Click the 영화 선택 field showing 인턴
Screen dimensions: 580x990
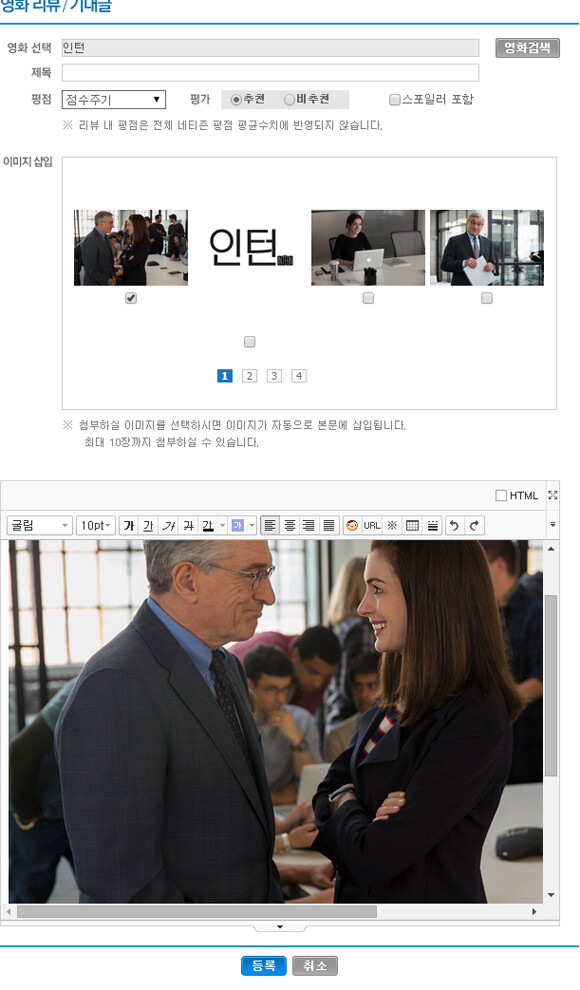click(x=270, y=48)
